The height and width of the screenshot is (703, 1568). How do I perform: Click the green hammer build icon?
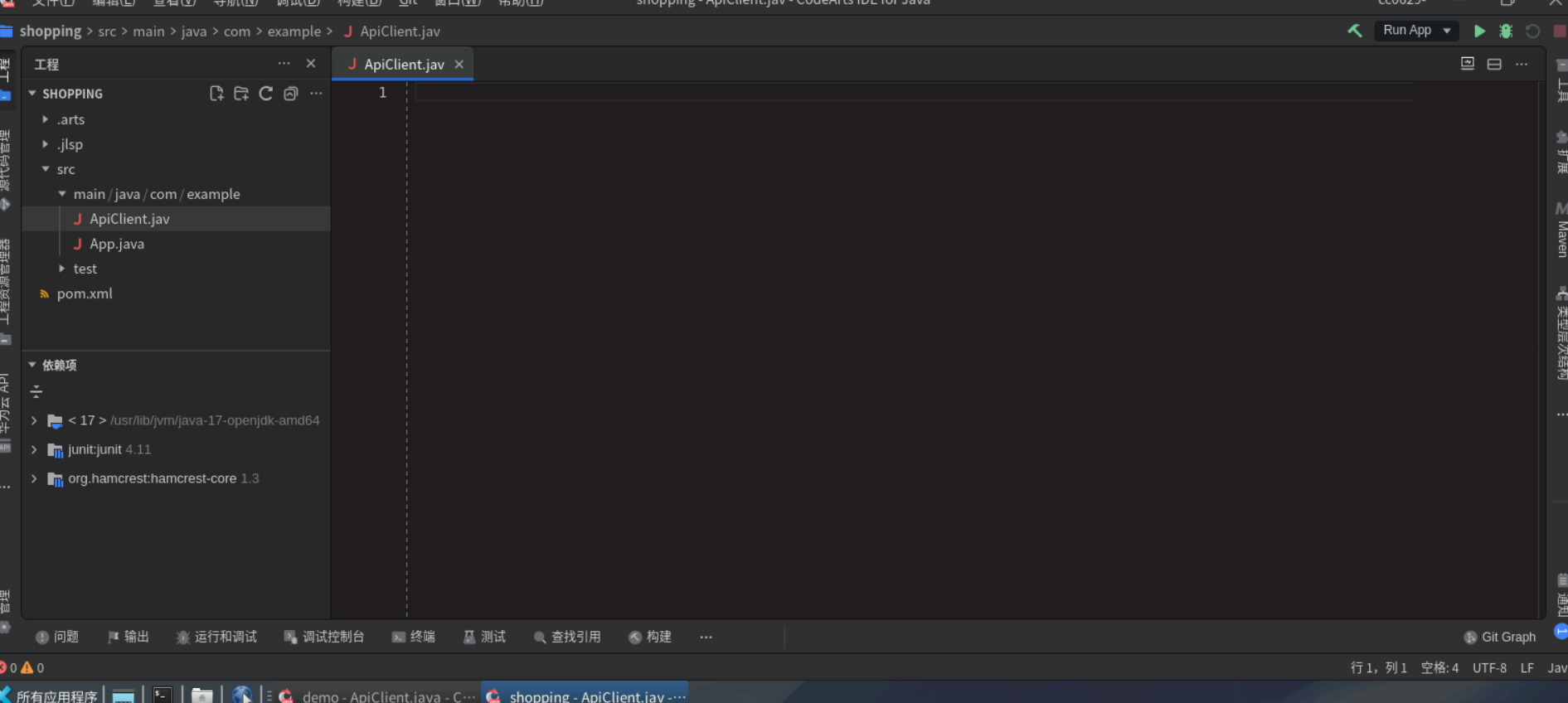pyautogui.click(x=1354, y=31)
